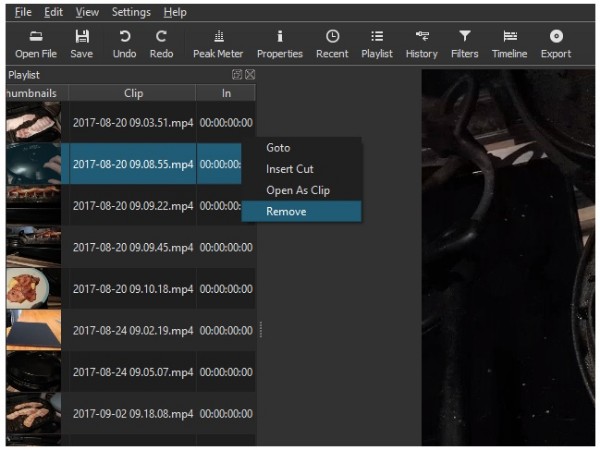Click the Clip column header
This screenshot has width=600, height=450.
[x=133, y=93]
